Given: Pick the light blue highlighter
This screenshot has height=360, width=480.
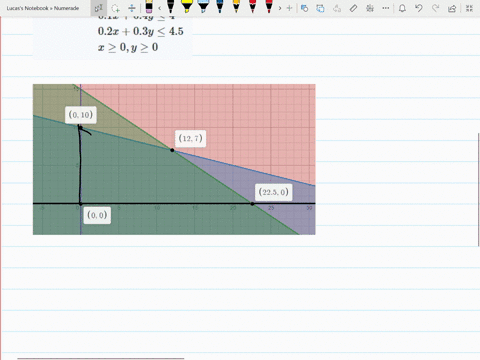Looking at the screenshot, I should pos(203,6).
